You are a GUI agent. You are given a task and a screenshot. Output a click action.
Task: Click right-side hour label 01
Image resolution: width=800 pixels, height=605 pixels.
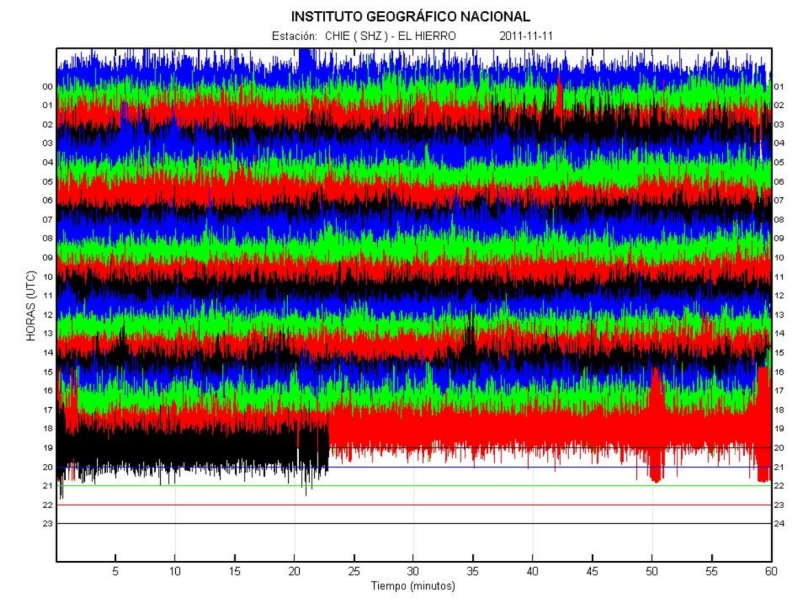779,87
